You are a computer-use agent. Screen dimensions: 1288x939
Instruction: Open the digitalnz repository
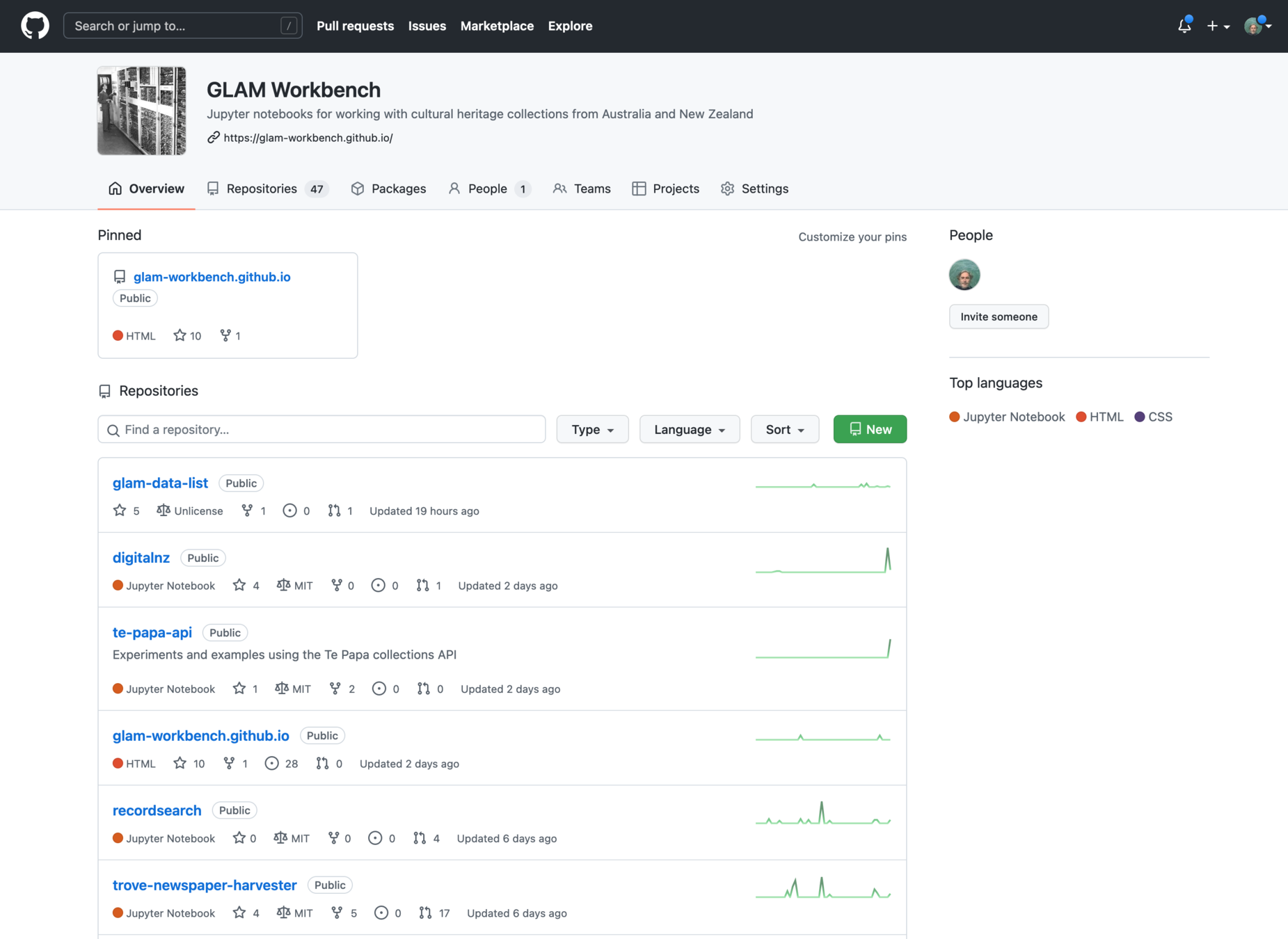coord(141,558)
